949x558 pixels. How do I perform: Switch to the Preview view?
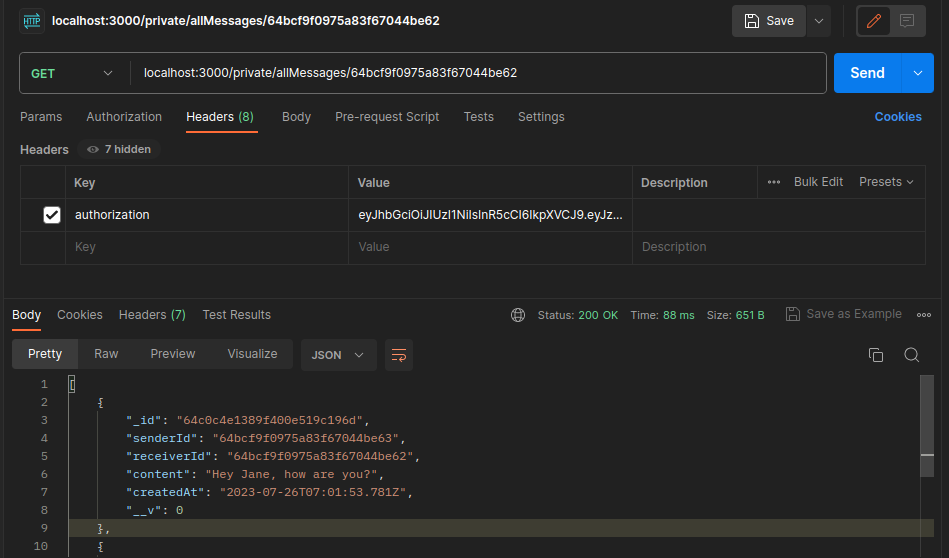click(172, 354)
